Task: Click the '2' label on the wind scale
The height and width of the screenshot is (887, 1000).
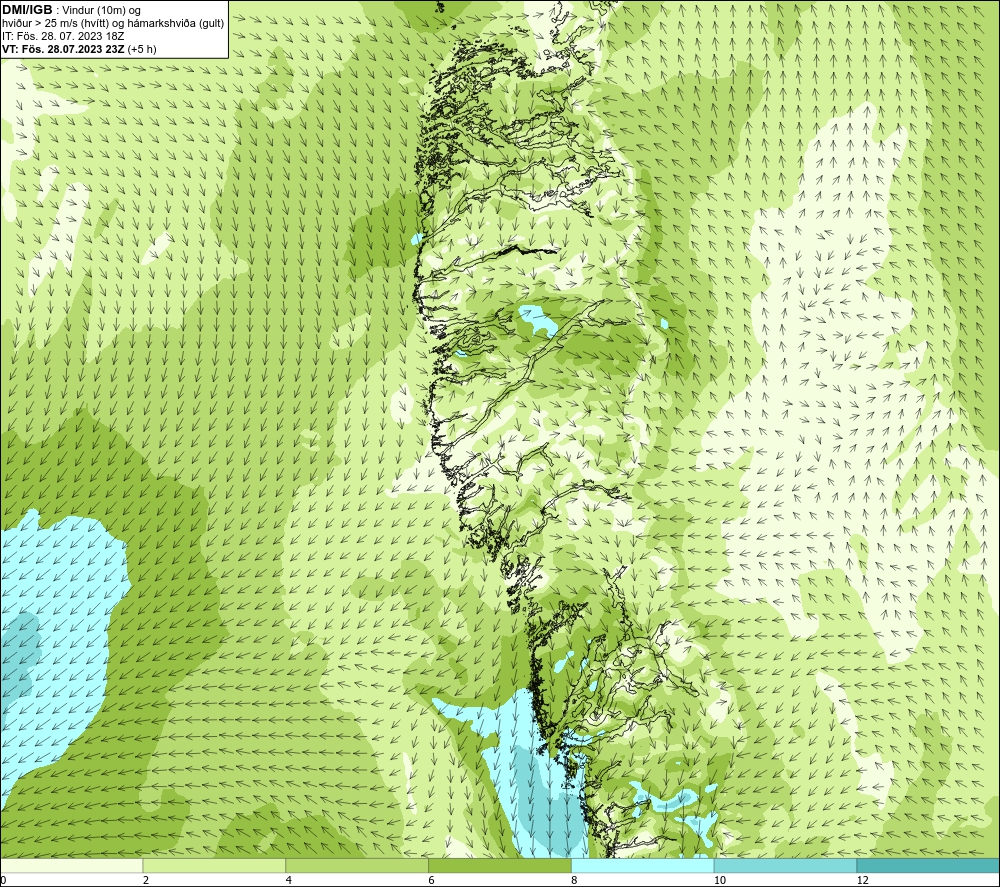Action: pos(146,880)
